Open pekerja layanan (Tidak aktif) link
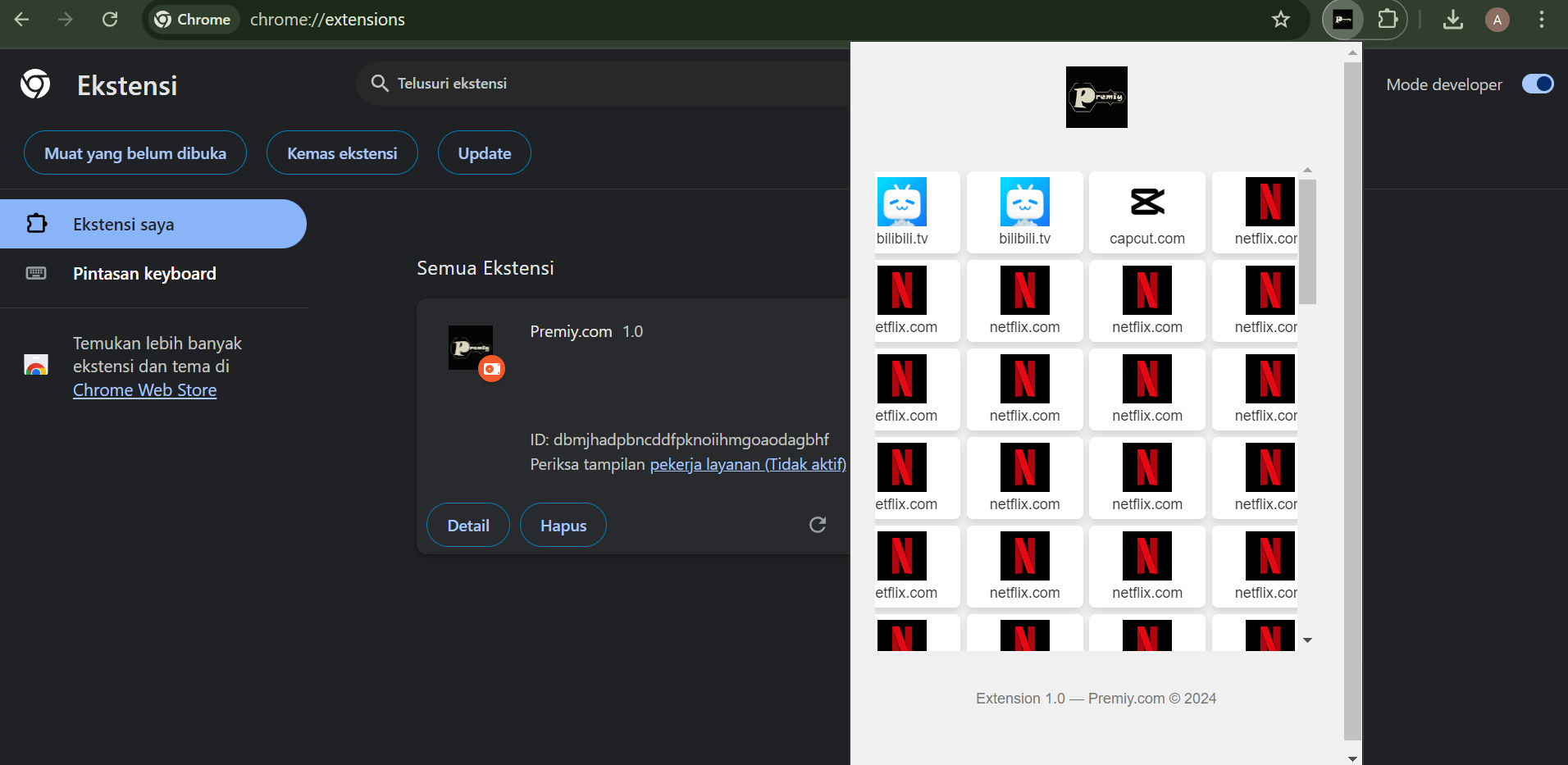The image size is (1568, 765). pos(748,464)
